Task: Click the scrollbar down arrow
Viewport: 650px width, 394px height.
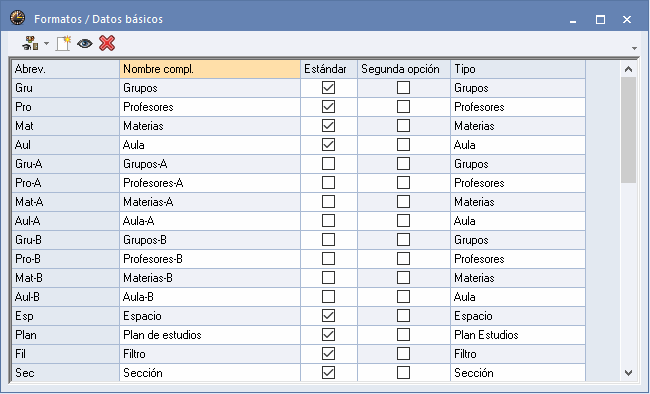Action: (628, 373)
